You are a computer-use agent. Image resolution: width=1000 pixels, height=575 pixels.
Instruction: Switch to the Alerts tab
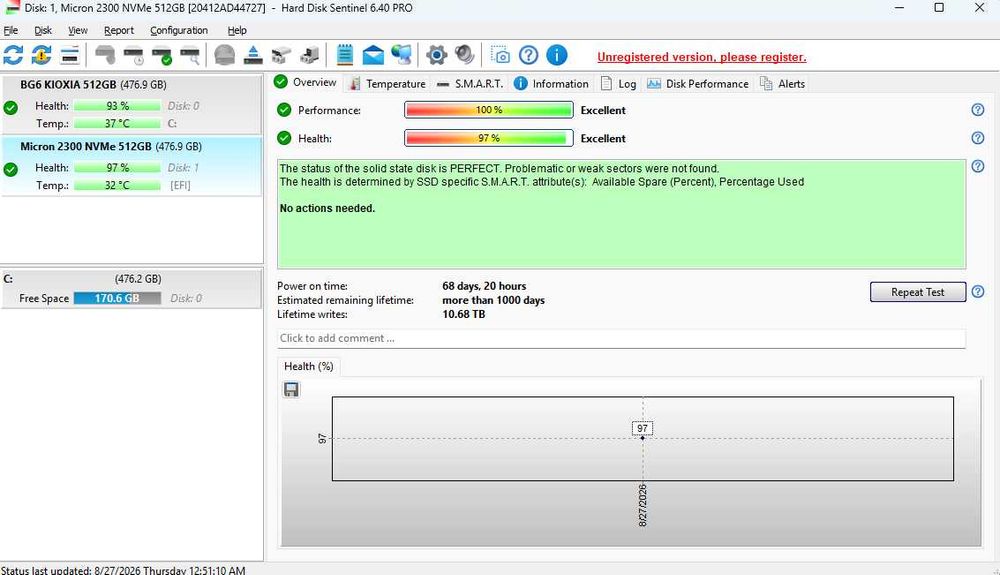(x=783, y=84)
